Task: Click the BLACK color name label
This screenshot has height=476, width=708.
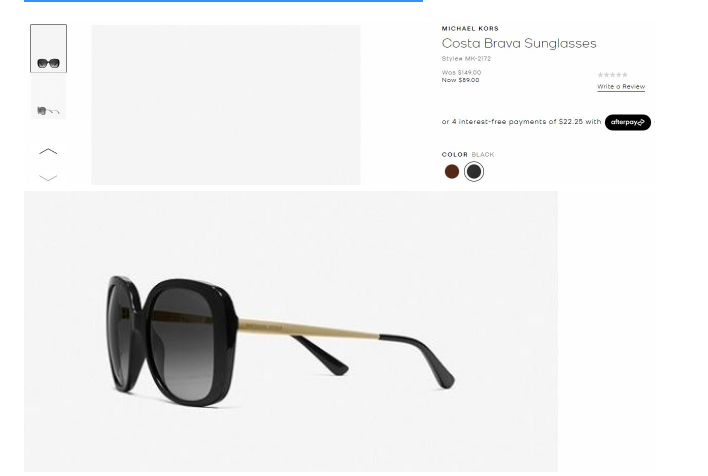Action: tap(483, 154)
